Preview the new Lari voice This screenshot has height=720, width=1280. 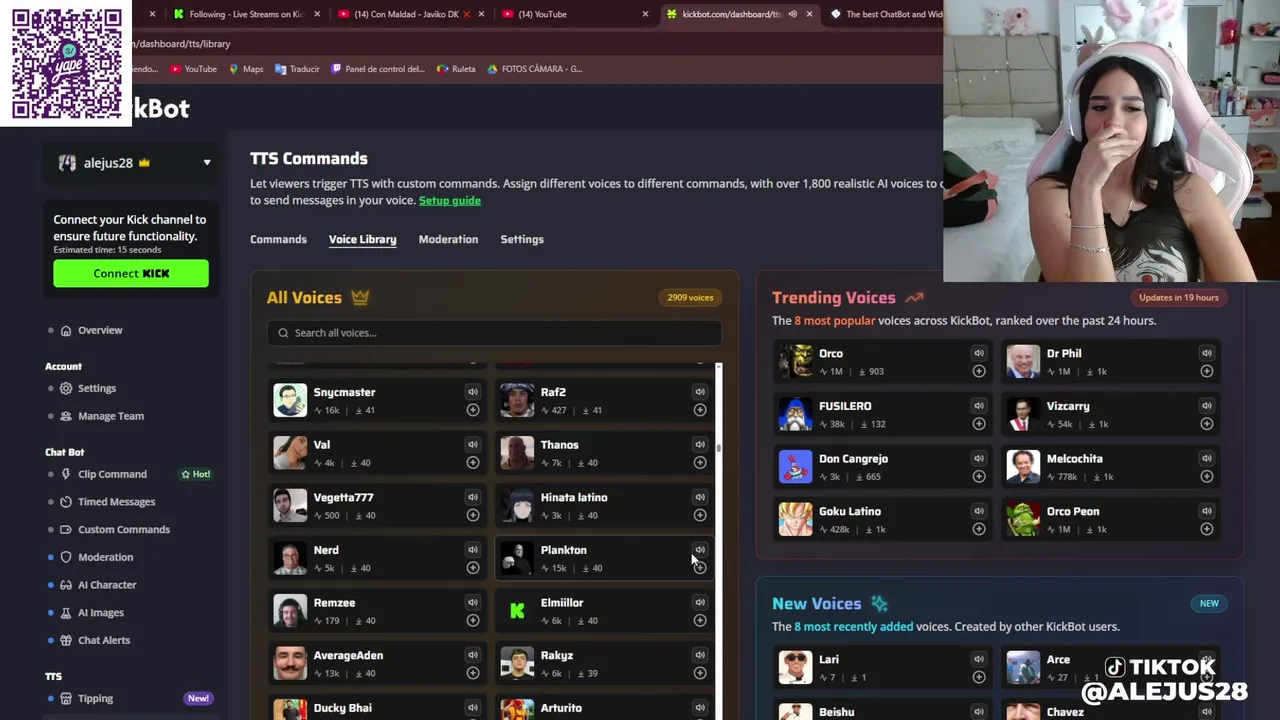(x=979, y=659)
